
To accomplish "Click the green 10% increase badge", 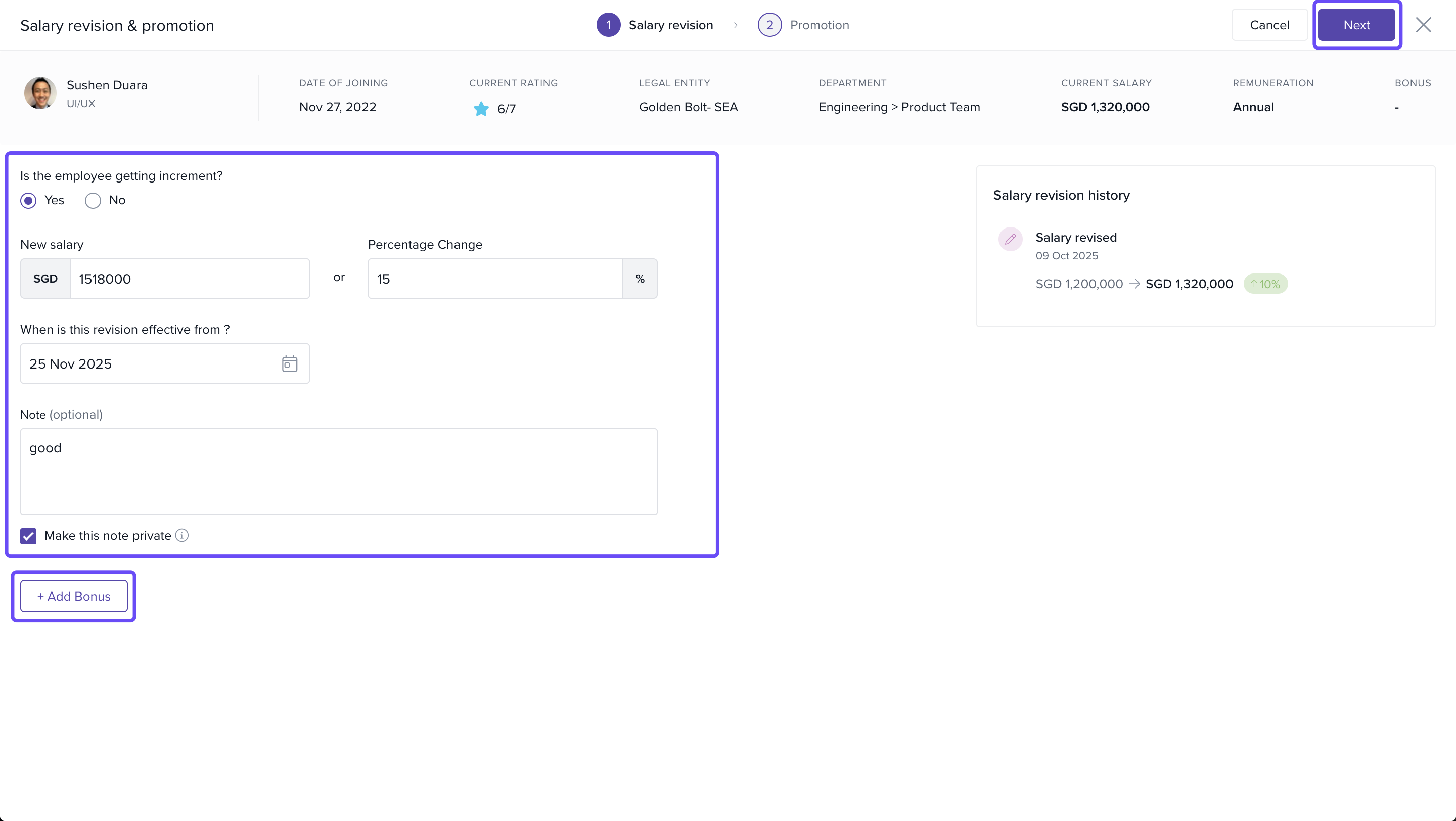I will click(x=1265, y=284).
